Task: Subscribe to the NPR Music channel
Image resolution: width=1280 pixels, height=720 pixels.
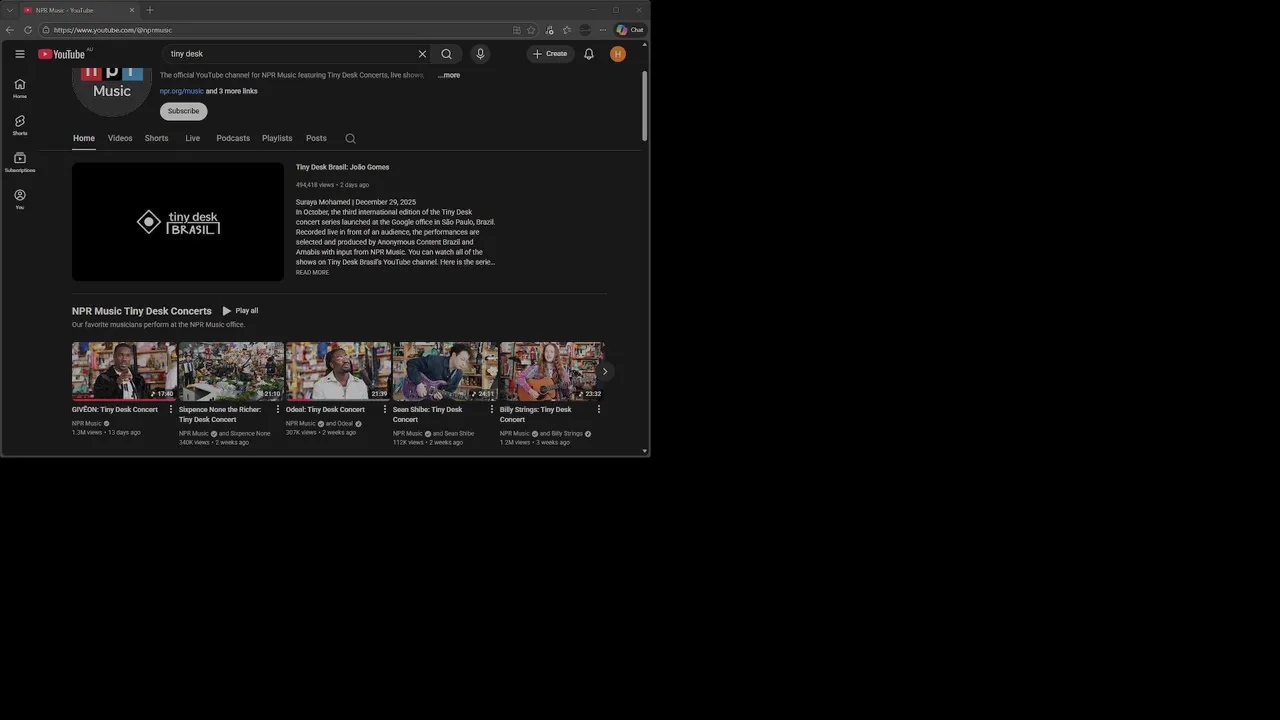Action: point(183,111)
